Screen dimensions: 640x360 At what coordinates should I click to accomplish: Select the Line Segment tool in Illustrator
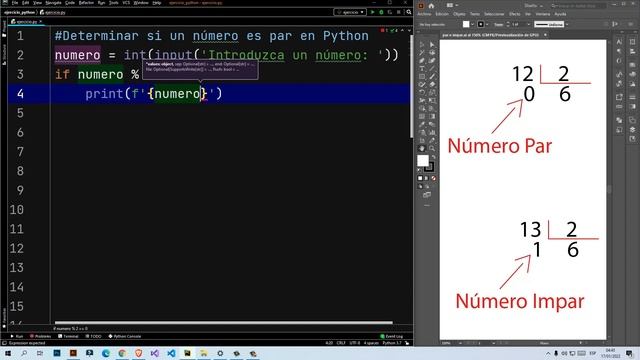432,69
